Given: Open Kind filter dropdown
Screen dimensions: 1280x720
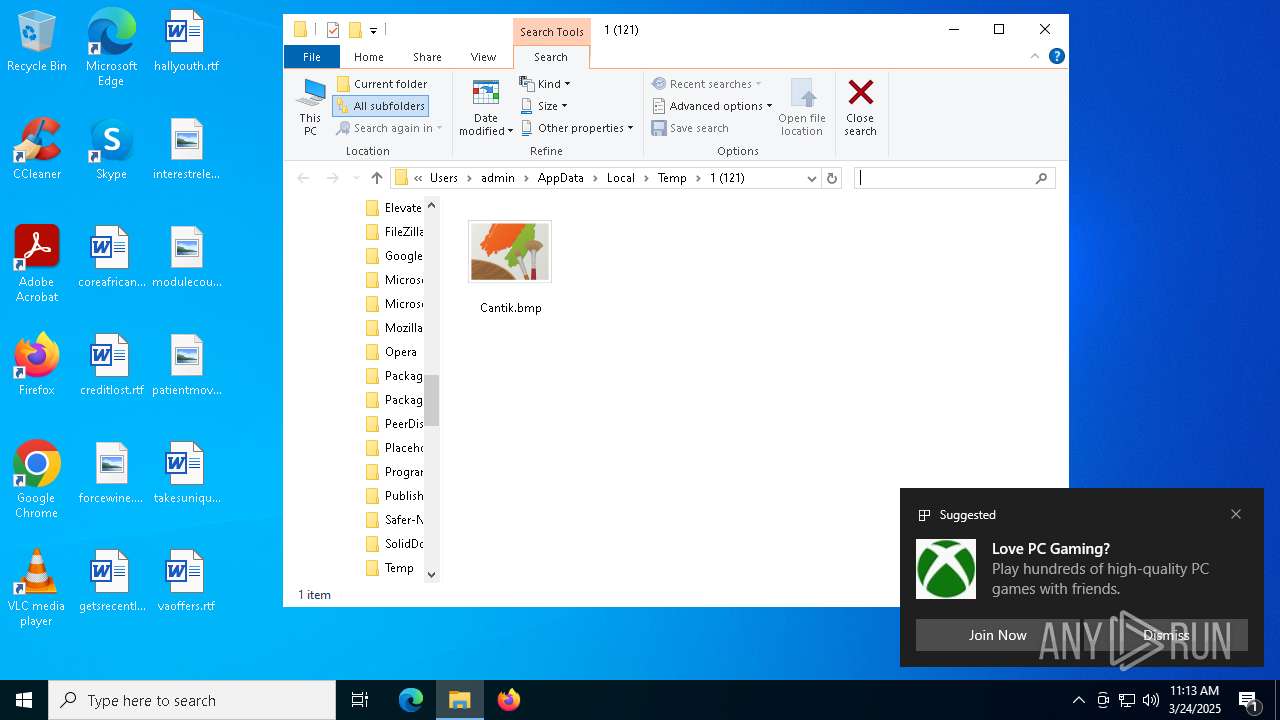Looking at the screenshot, I should 545,84.
